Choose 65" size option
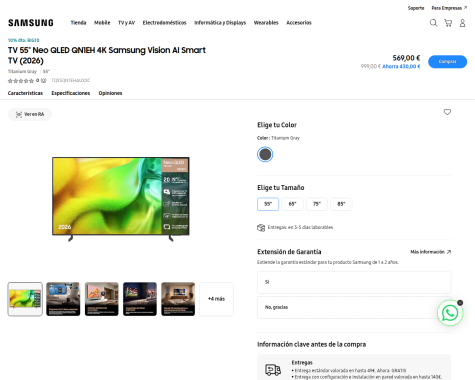This screenshot has width=475, height=380. [292, 204]
